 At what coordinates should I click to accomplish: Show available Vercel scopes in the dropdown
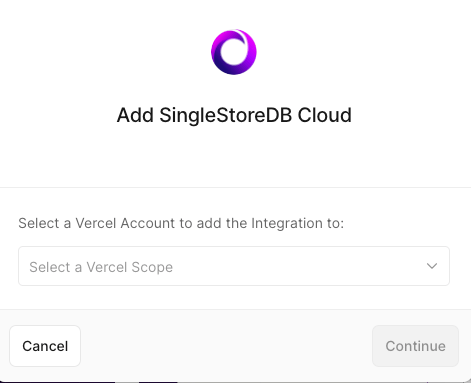click(x=234, y=266)
